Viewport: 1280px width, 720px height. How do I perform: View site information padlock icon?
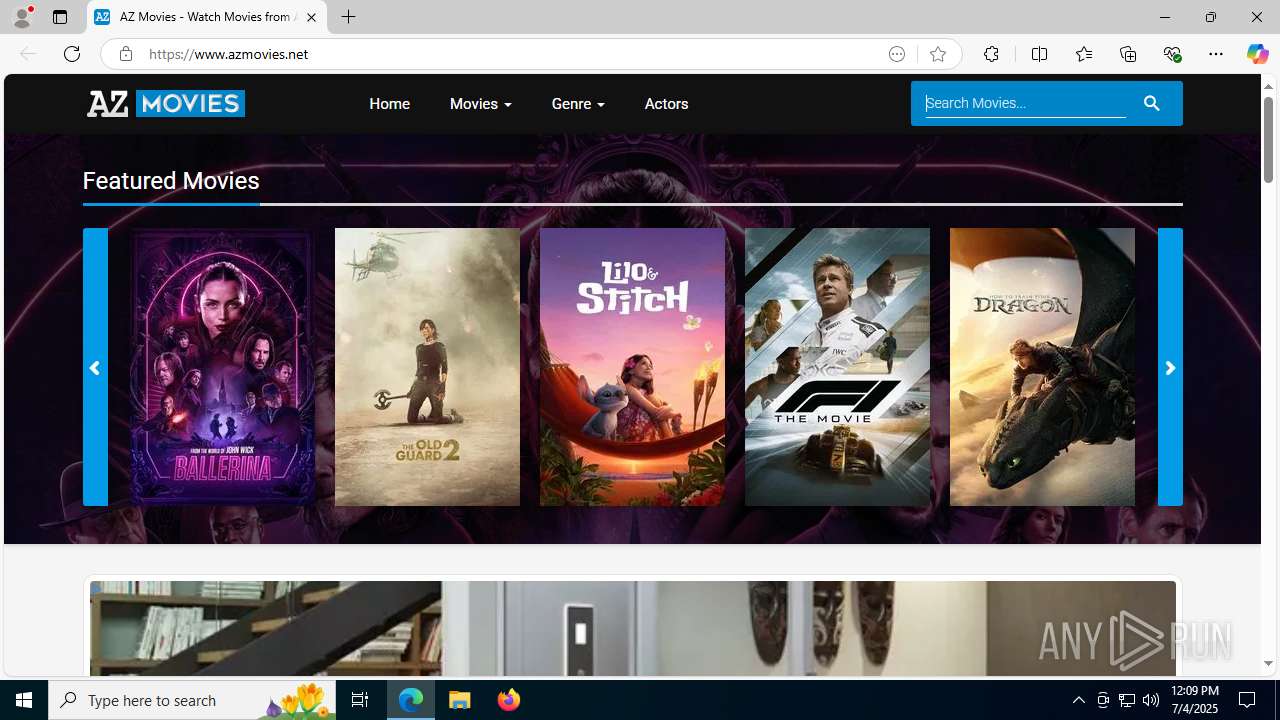(x=125, y=54)
